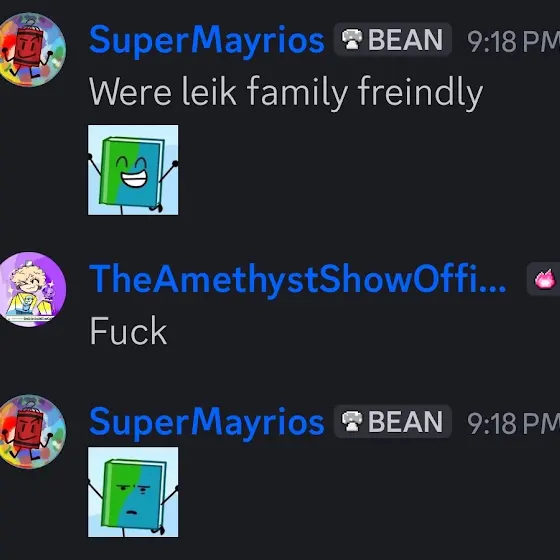The height and width of the screenshot is (560, 560).
Task: Select TheAmethystShowOffi's one-word message text
Action: pos(128,331)
